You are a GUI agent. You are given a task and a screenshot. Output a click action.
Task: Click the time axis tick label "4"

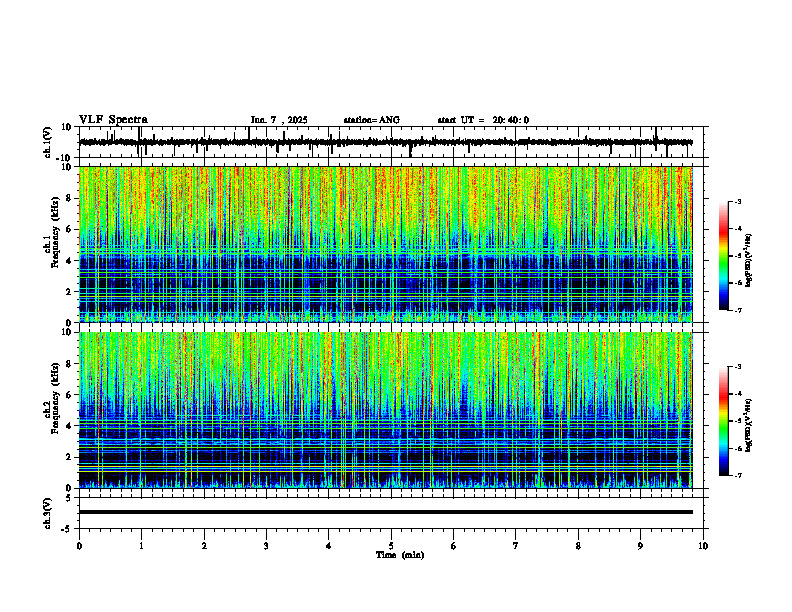coord(329,546)
